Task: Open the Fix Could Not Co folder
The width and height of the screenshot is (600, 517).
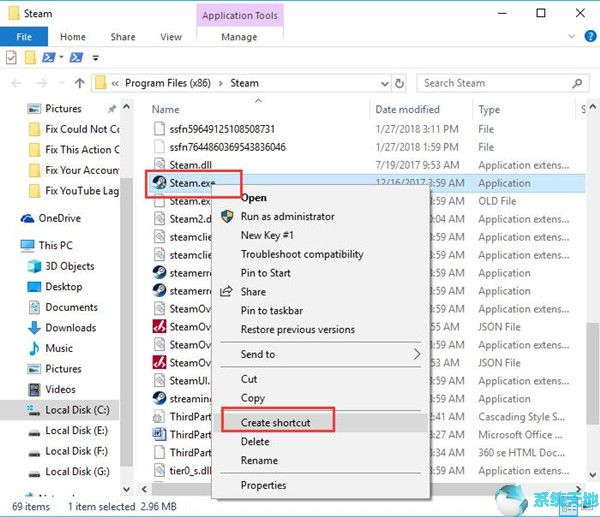Action: tap(82, 129)
